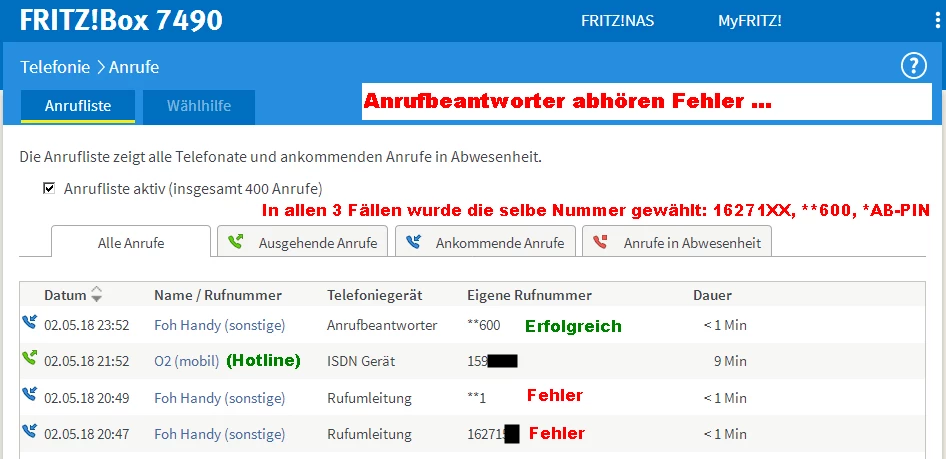Click the Dauer column header
This screenshot has height=459, width=946.
(712, 295)
